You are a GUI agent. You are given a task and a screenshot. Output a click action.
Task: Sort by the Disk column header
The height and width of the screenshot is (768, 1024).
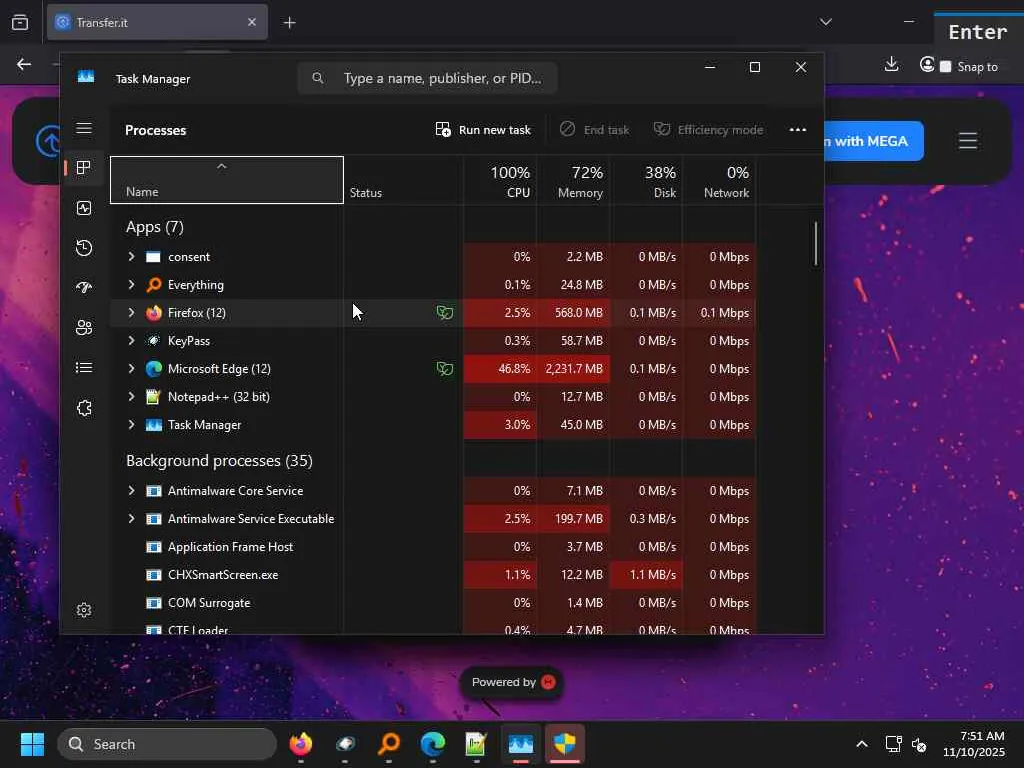point(647,180)
